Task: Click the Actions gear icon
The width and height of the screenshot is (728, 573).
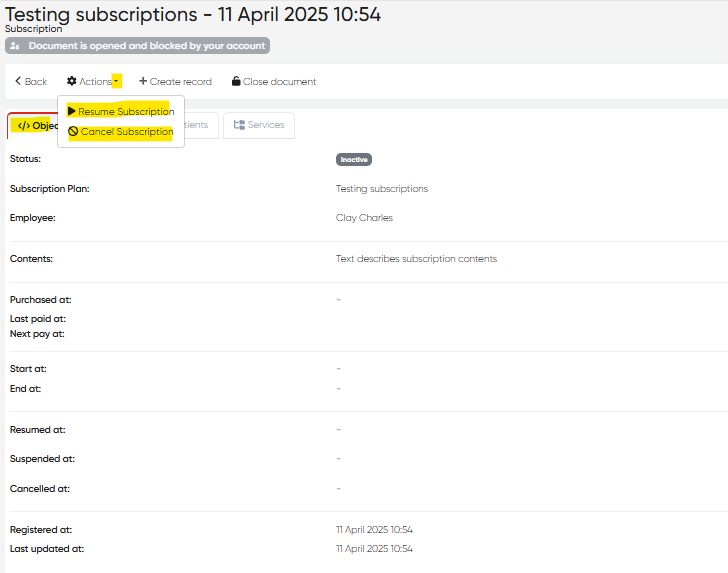Action: 72,81
